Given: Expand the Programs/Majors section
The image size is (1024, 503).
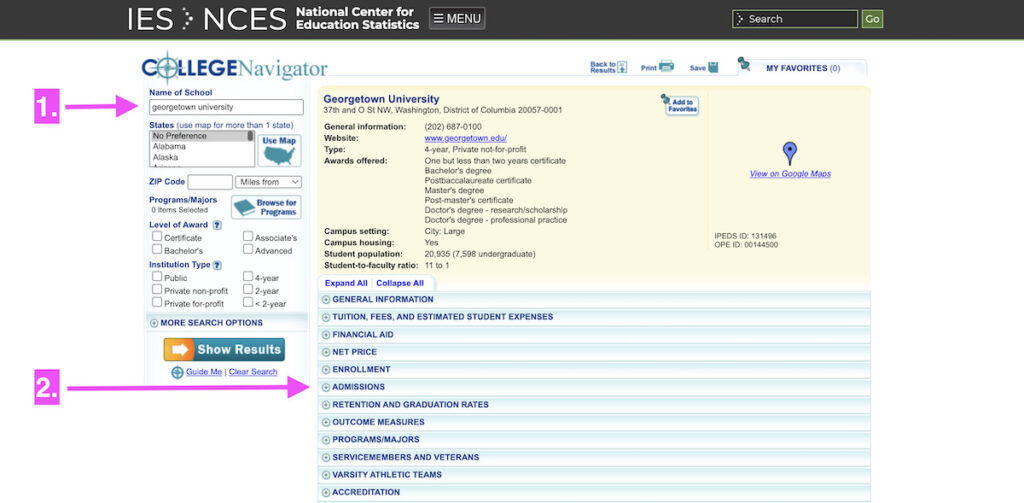Looking at the screenshot, I should click(x=594, y=440).
